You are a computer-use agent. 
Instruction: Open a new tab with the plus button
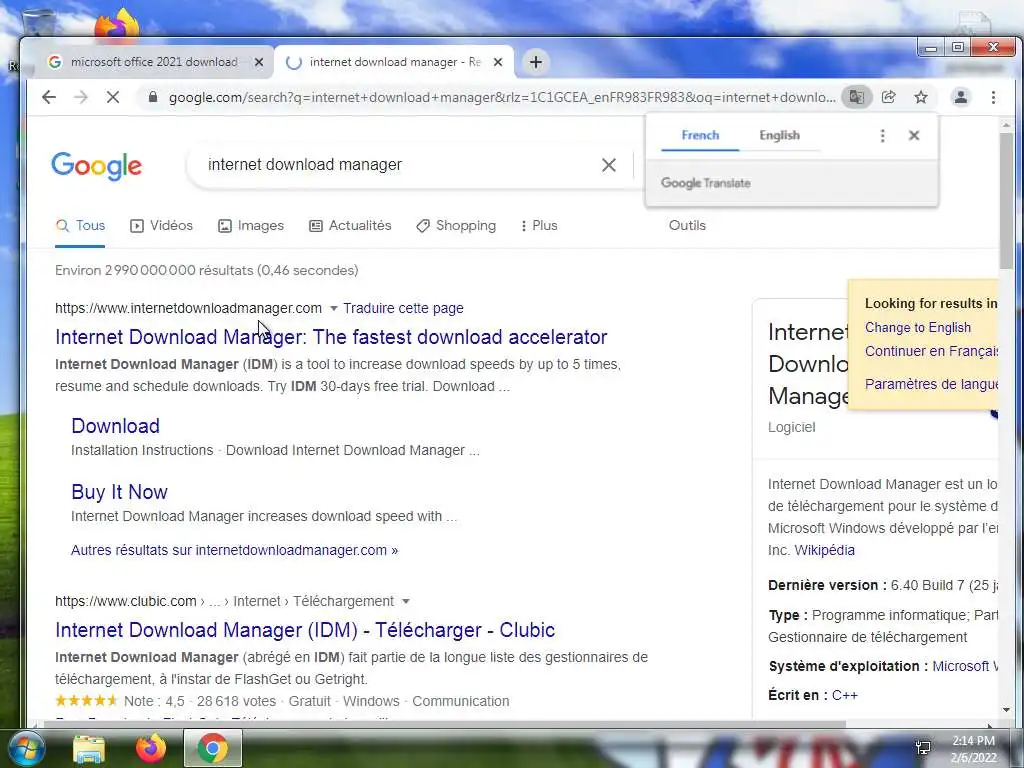pos(536,62)
